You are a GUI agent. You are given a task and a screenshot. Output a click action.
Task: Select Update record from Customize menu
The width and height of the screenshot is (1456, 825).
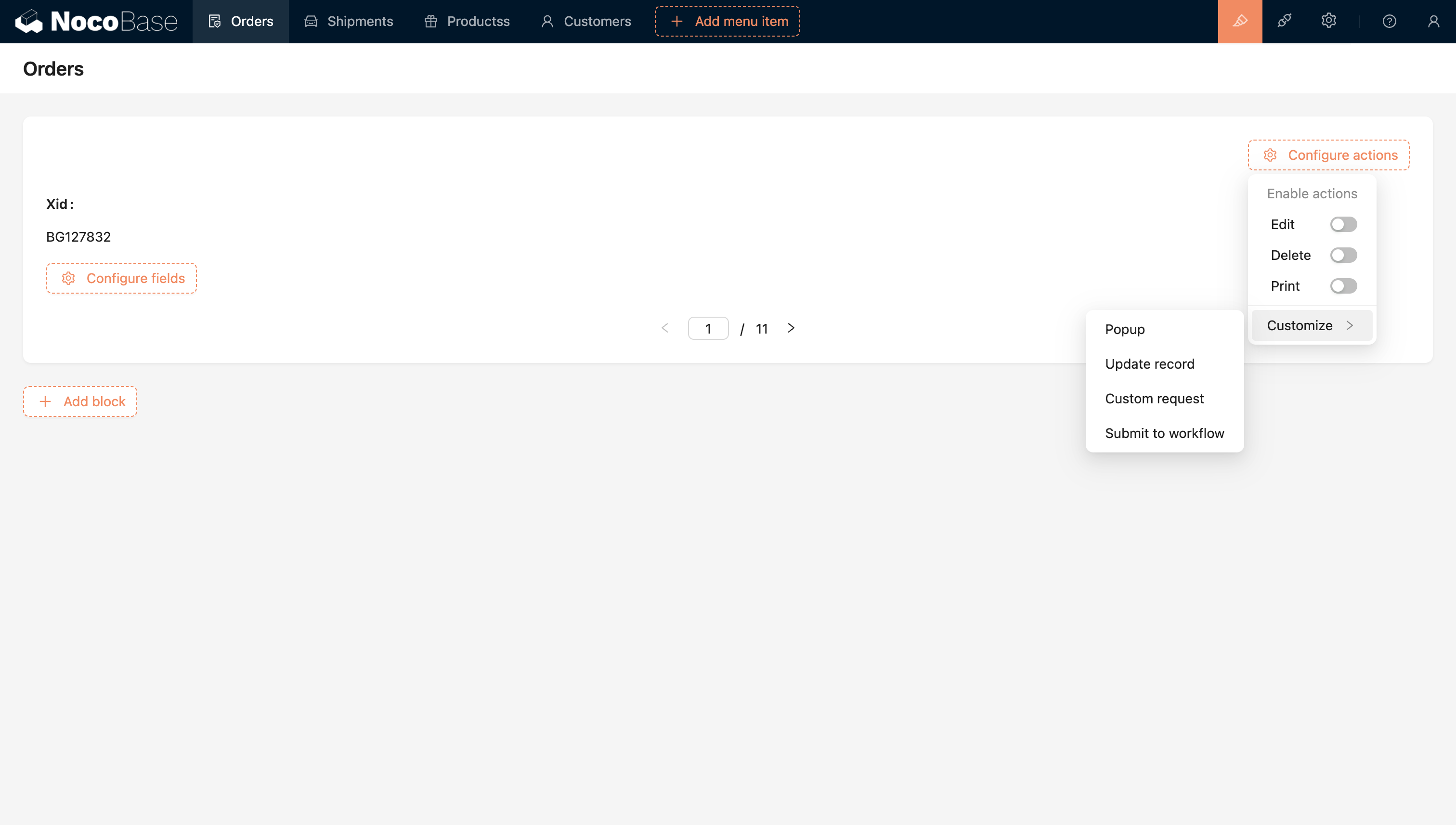(x=1149, y=364)
